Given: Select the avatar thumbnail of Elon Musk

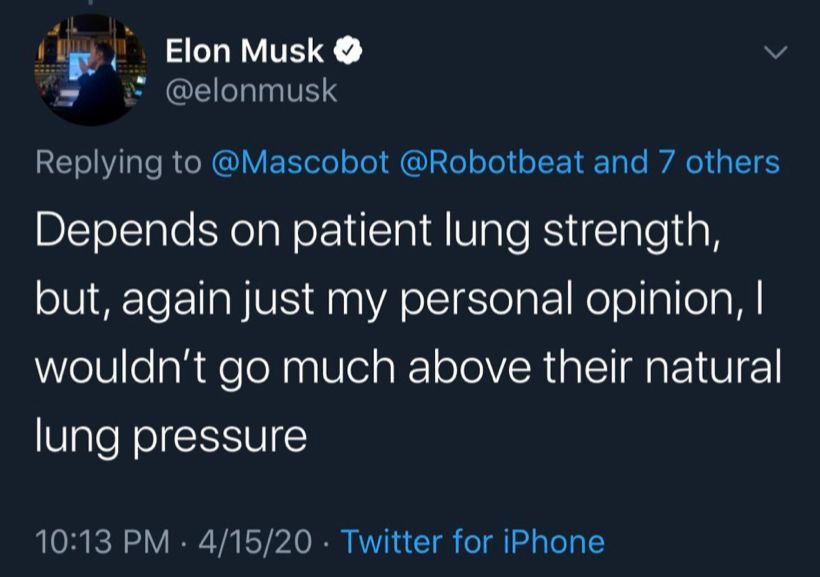Looking at the screenshot, I should tap(92, 70).
